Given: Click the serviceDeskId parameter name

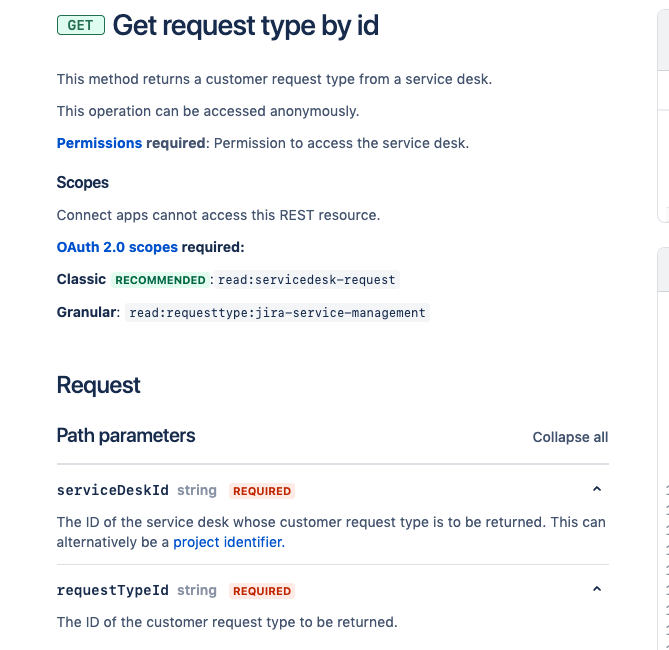Looking at the screenshot, I should click(x=112, y=490).
